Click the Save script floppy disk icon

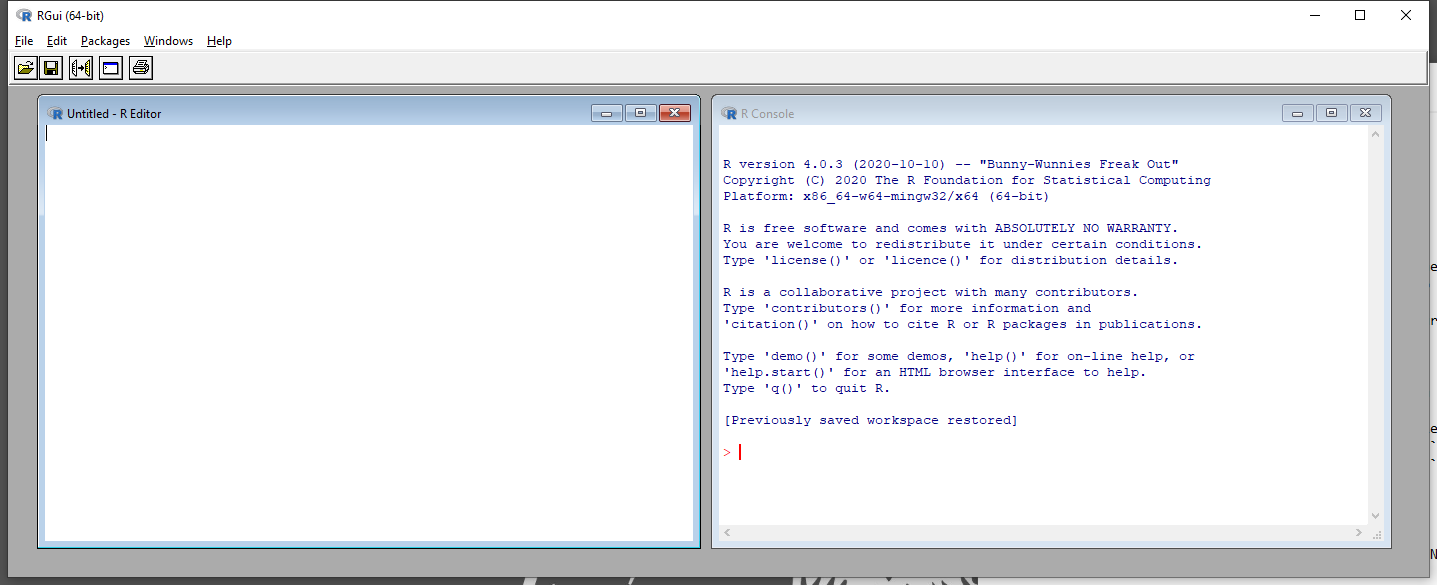51,68
